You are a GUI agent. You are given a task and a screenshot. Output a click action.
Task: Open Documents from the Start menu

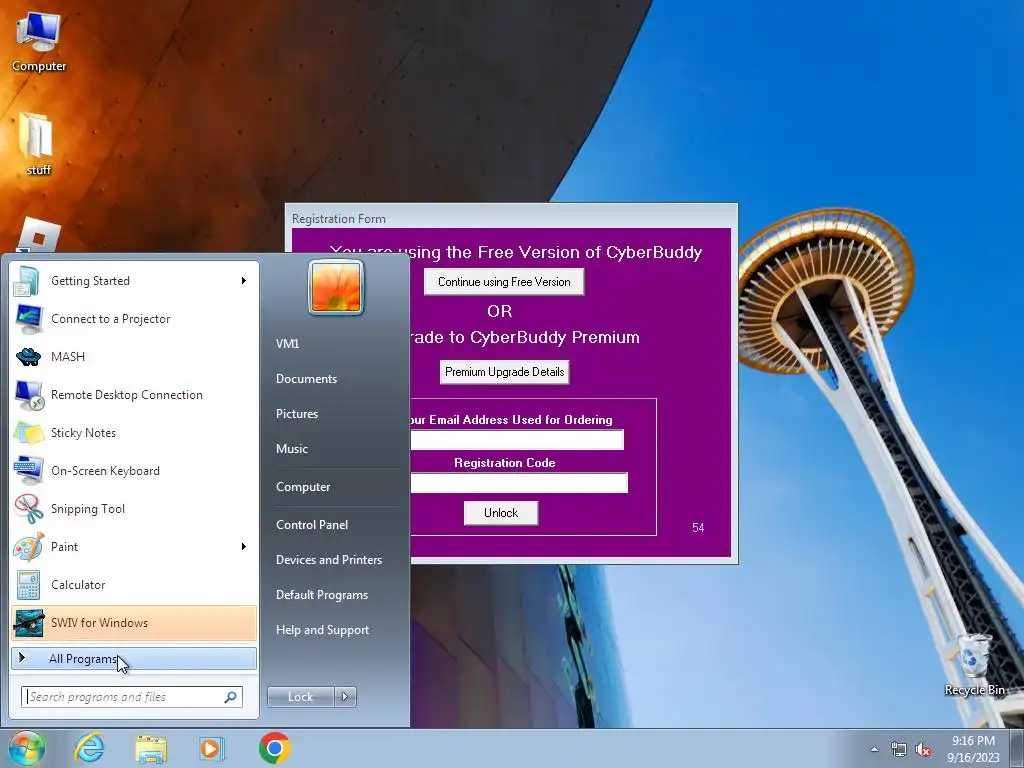[306, 379]
